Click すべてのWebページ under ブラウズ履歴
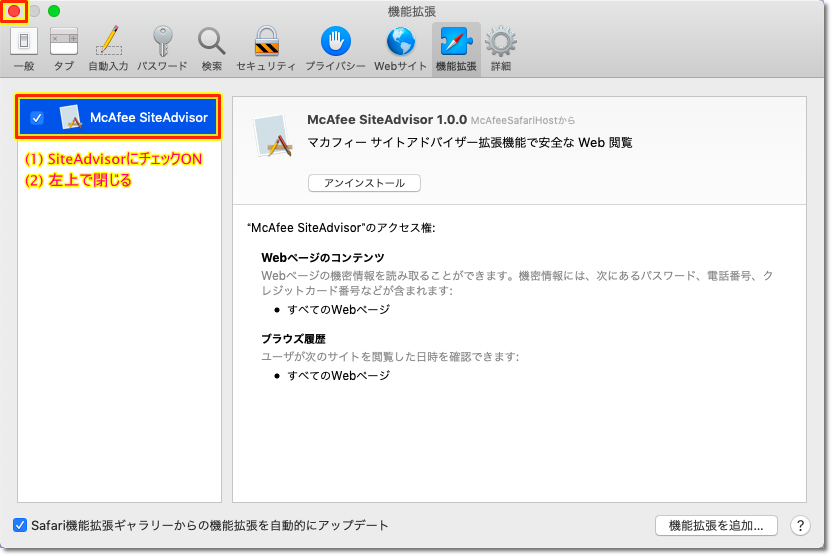The height and width of the screenshot is (556, 832). [339, 376]
